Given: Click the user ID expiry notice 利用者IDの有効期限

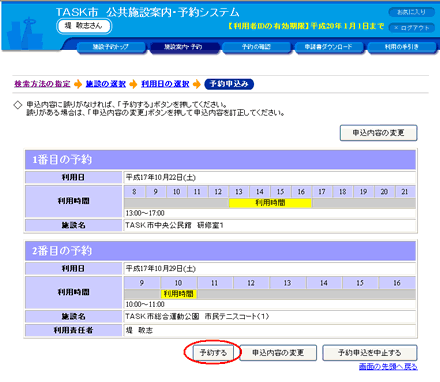Looking at the screenshot, I should click(306, 26).
